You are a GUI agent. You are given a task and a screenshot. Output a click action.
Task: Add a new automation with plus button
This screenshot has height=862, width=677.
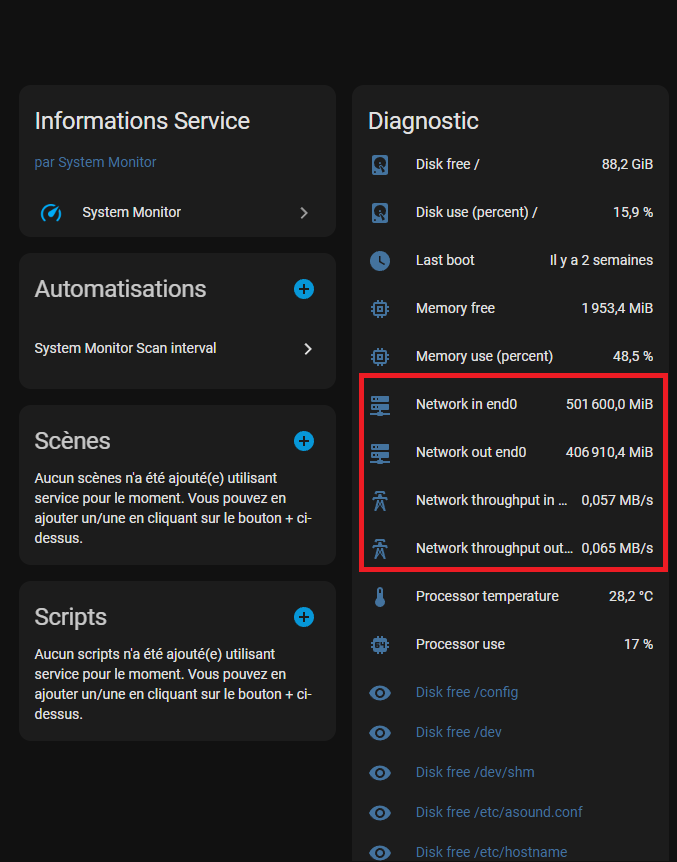tap(304, 289)
